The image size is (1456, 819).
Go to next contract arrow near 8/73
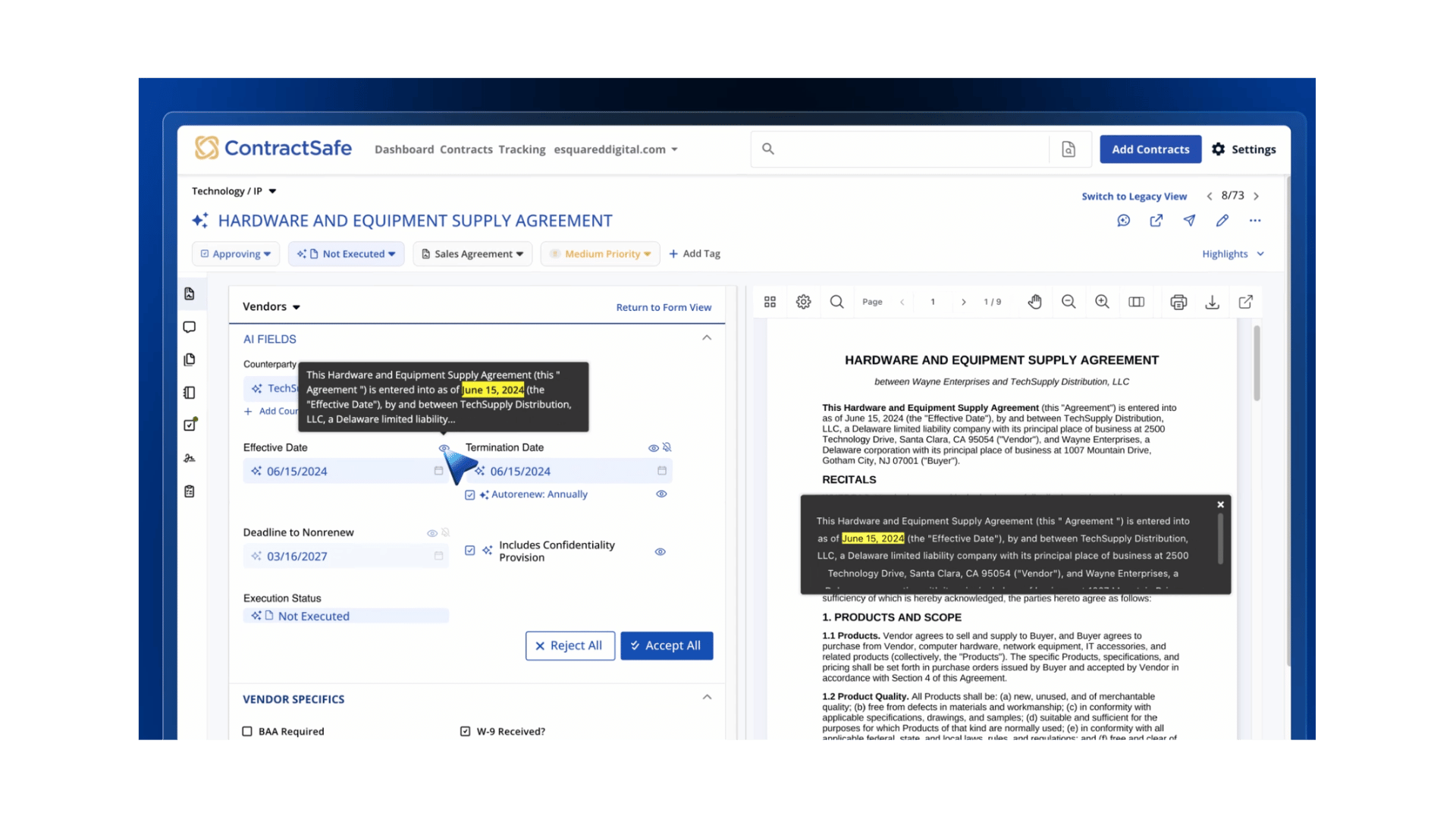[1257, 196]
